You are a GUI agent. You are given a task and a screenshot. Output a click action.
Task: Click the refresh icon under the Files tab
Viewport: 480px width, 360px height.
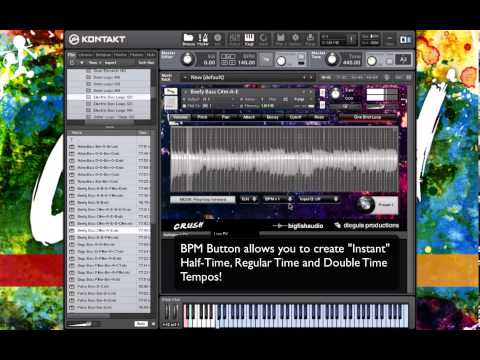72,62
